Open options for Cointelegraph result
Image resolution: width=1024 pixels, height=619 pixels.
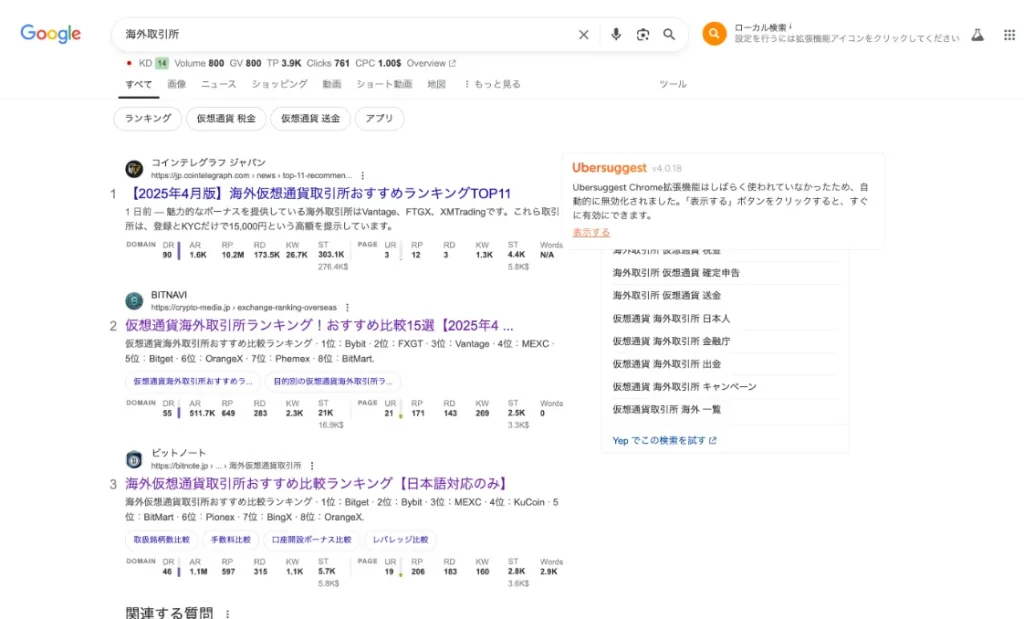(x=362, y=176)
